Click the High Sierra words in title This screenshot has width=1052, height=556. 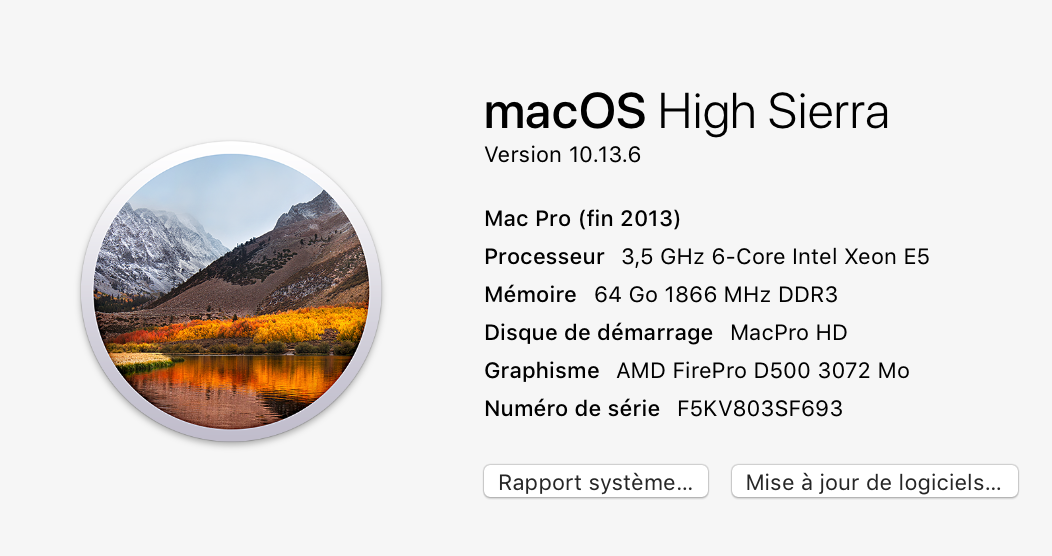[774, 112]
